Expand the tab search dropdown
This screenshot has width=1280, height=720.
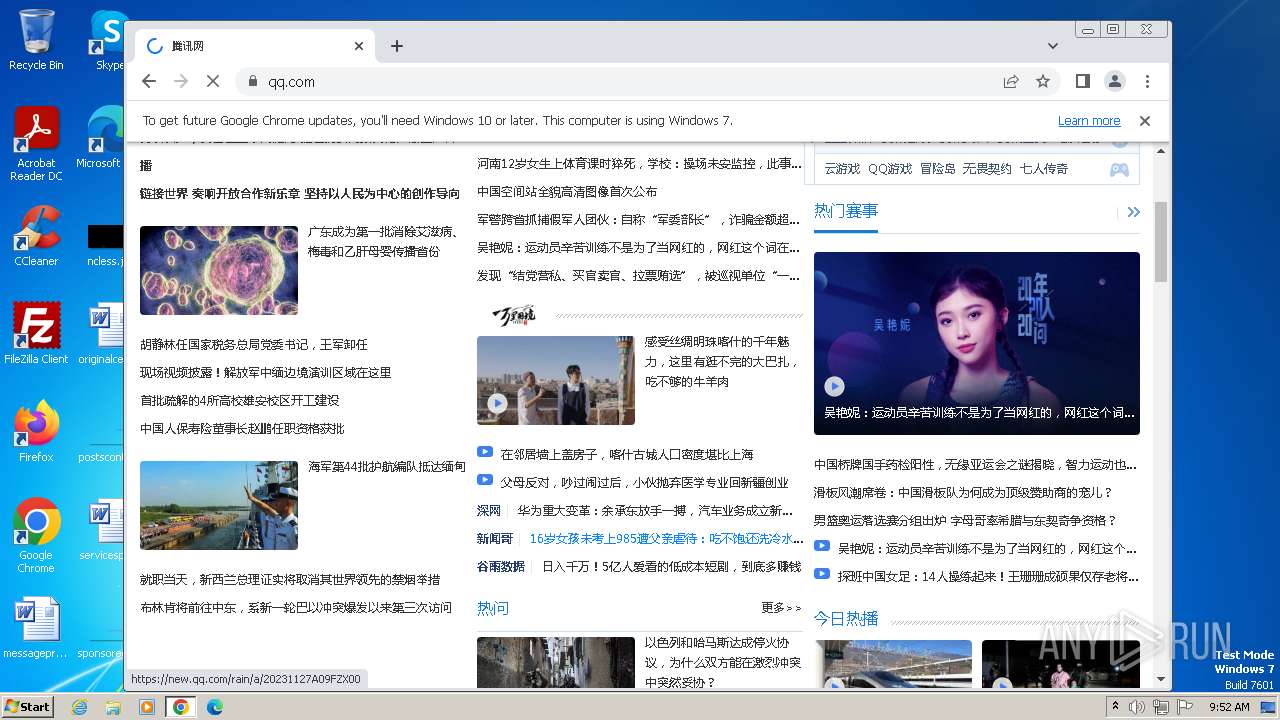click(1053, 46)
